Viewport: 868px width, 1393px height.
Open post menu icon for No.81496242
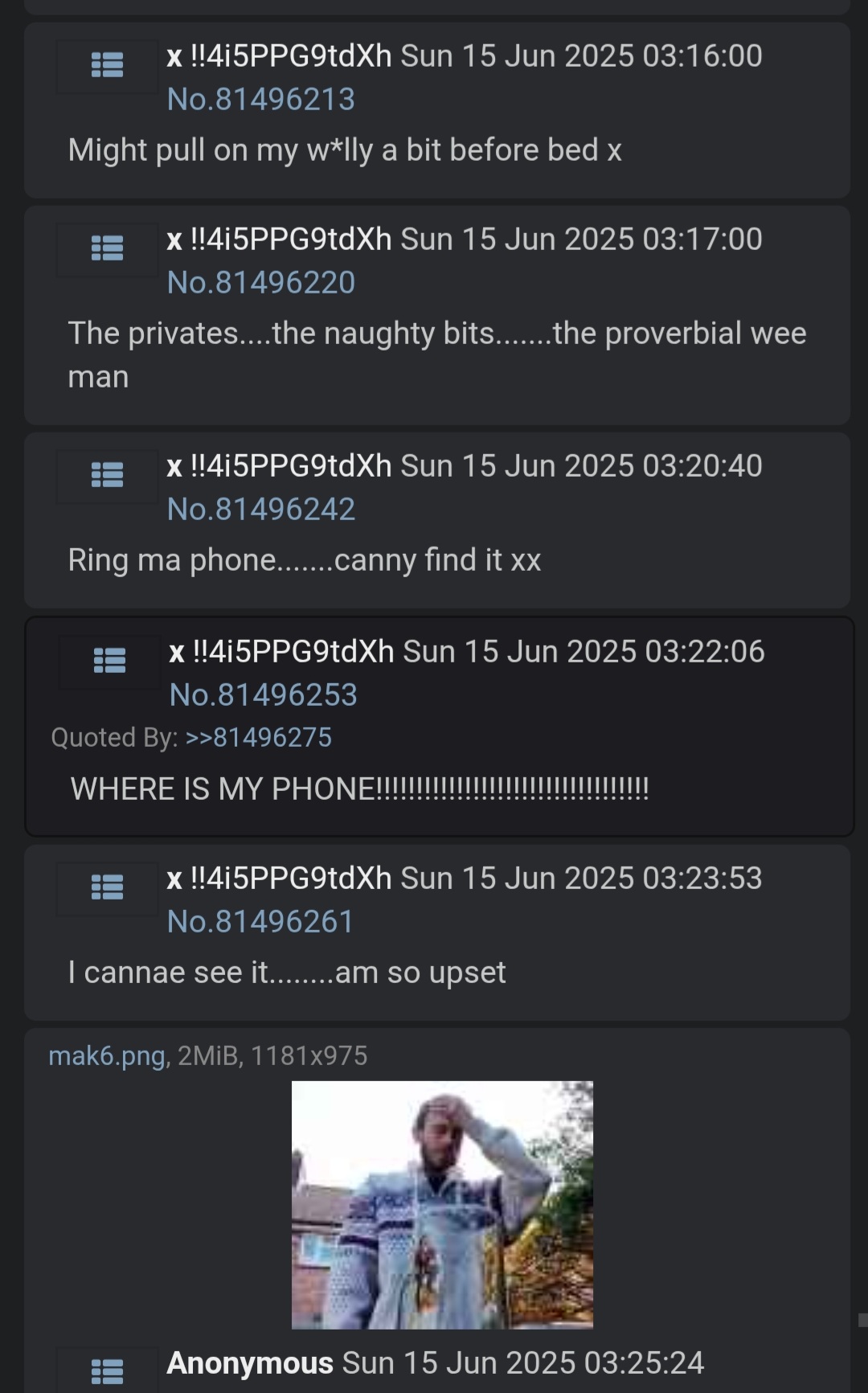coord(107,475)
